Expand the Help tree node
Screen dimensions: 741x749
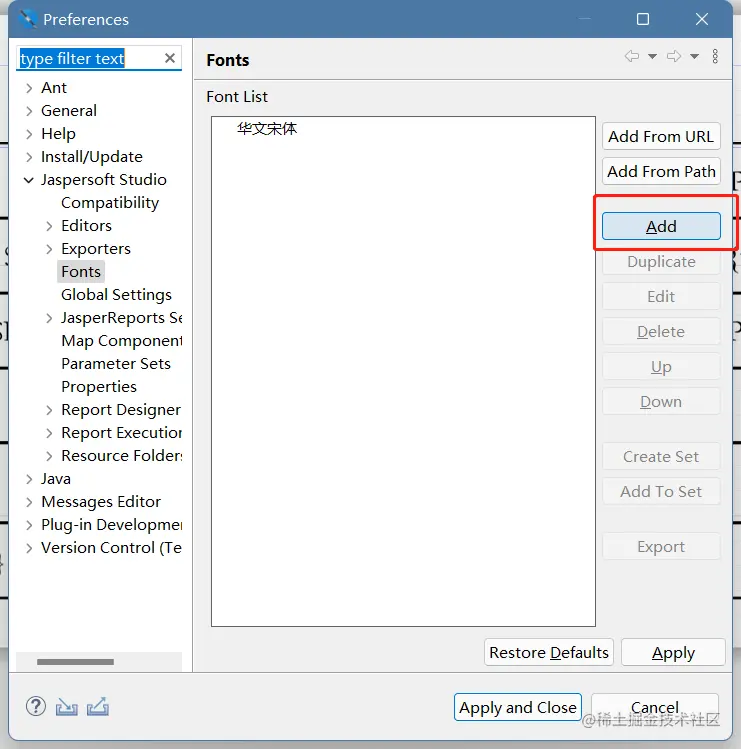(29, 134)
